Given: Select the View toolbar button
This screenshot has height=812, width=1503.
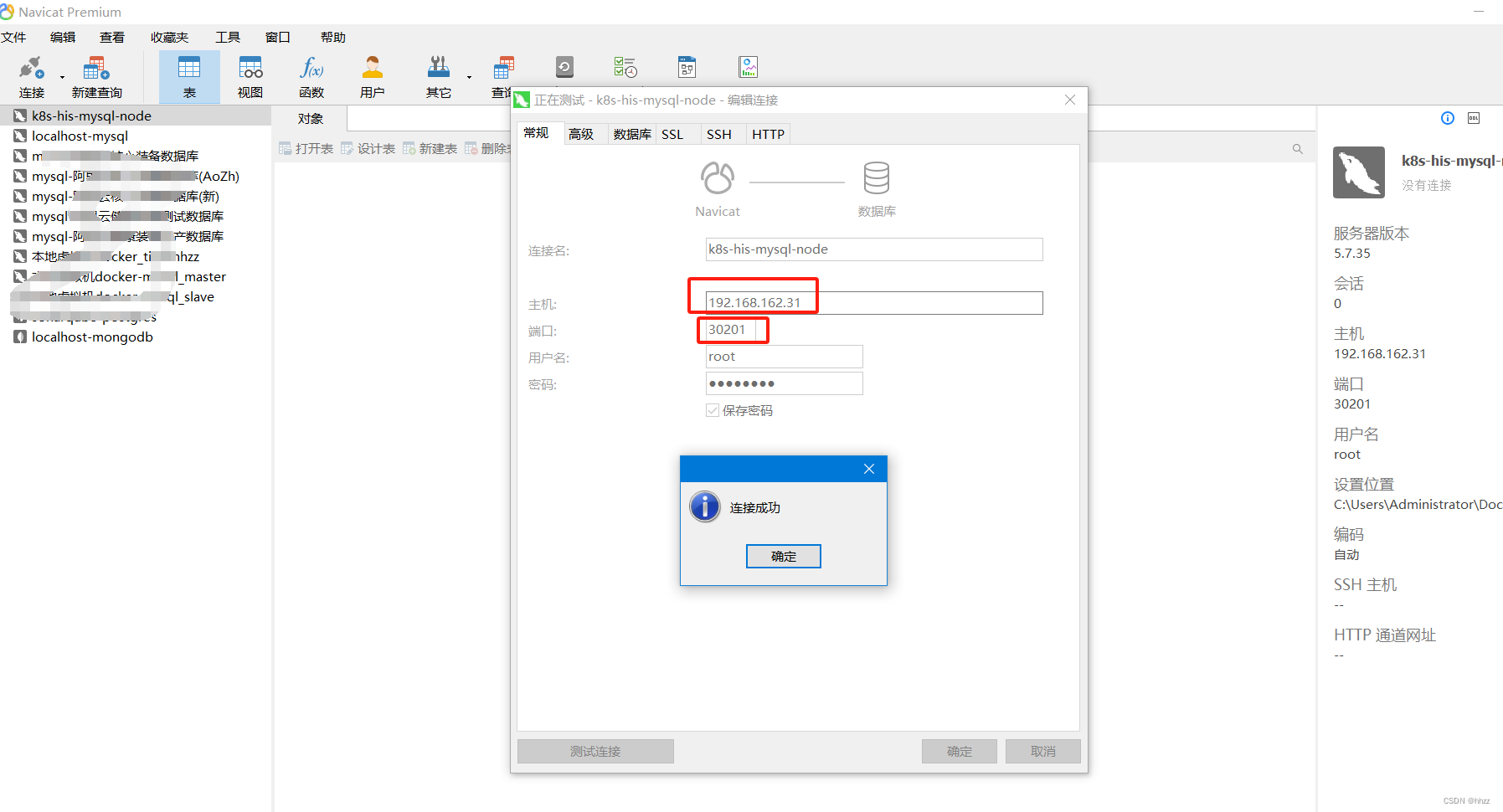Looking at the screenshot, I should [250, 77].
